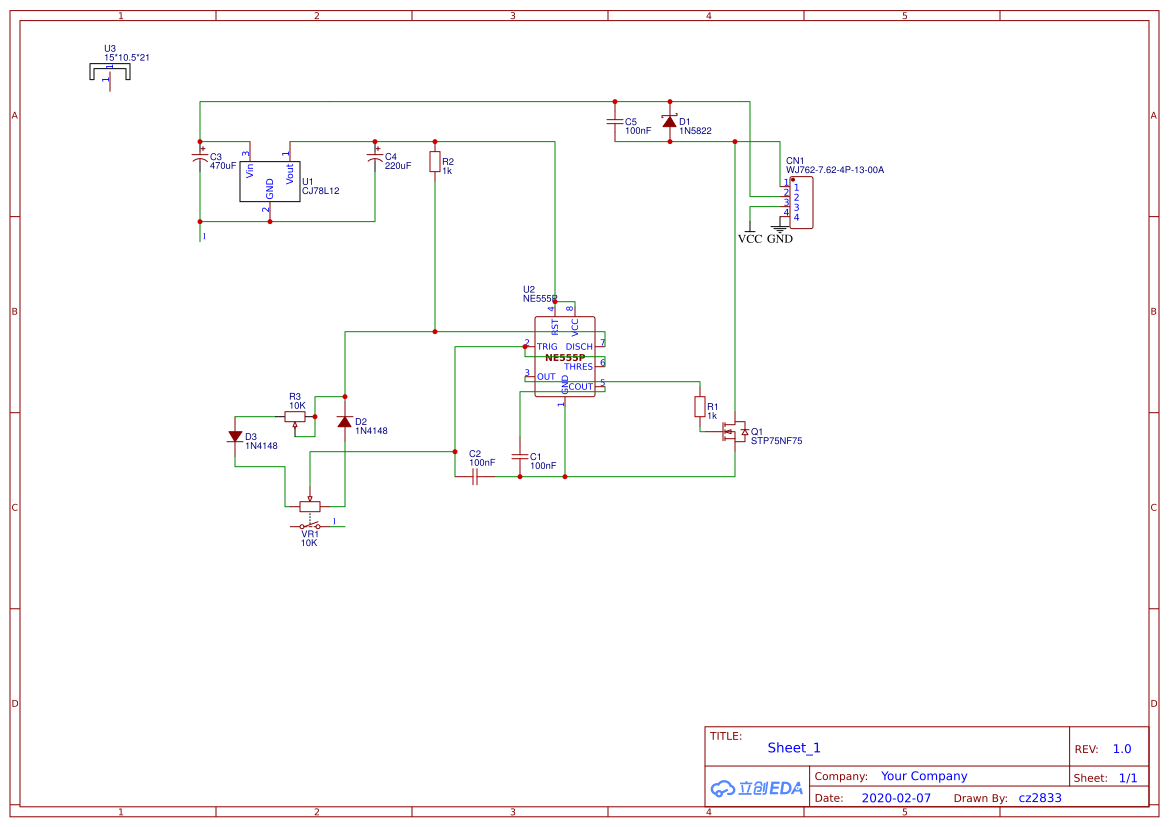Click the '220uF' value of C4
This screenshot has height=827, width=1169.
[x=398, y=166]
